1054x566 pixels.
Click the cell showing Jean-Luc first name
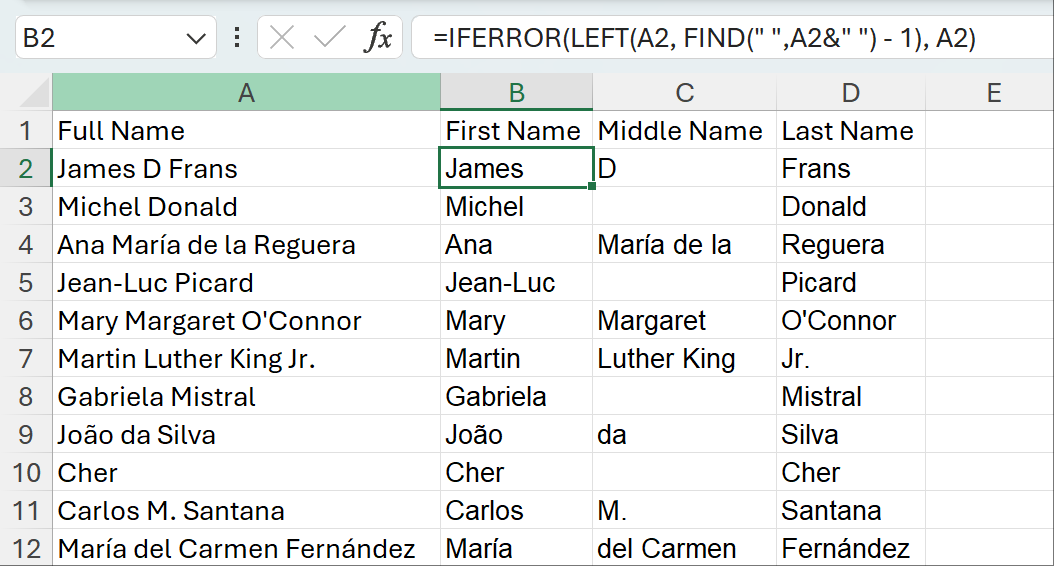tap(516, 283)
